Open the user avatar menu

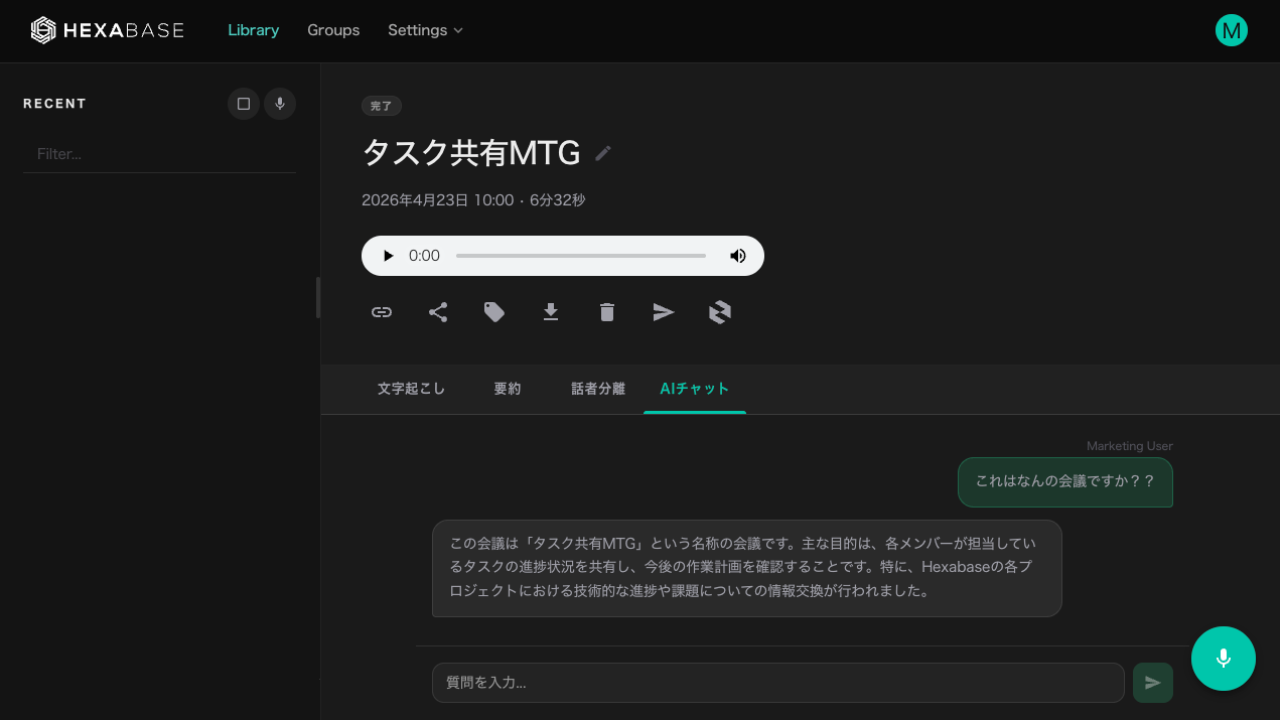pyautogui.click(x=1231, y=30)
